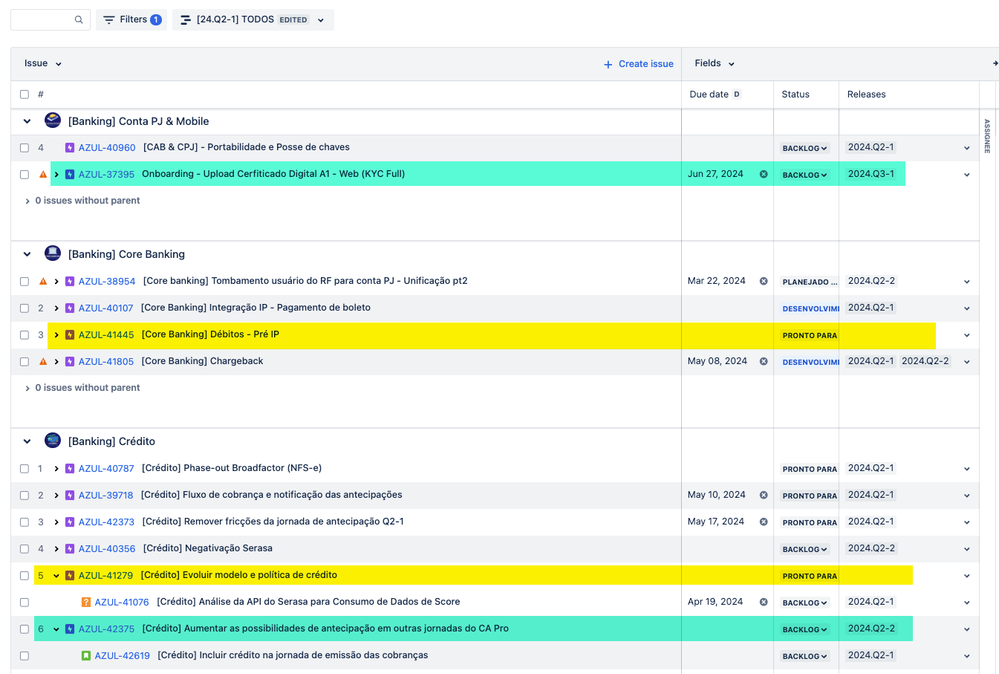
Task: Click the epic icon beside AZUL-41279
Action: tap(70, 576)
